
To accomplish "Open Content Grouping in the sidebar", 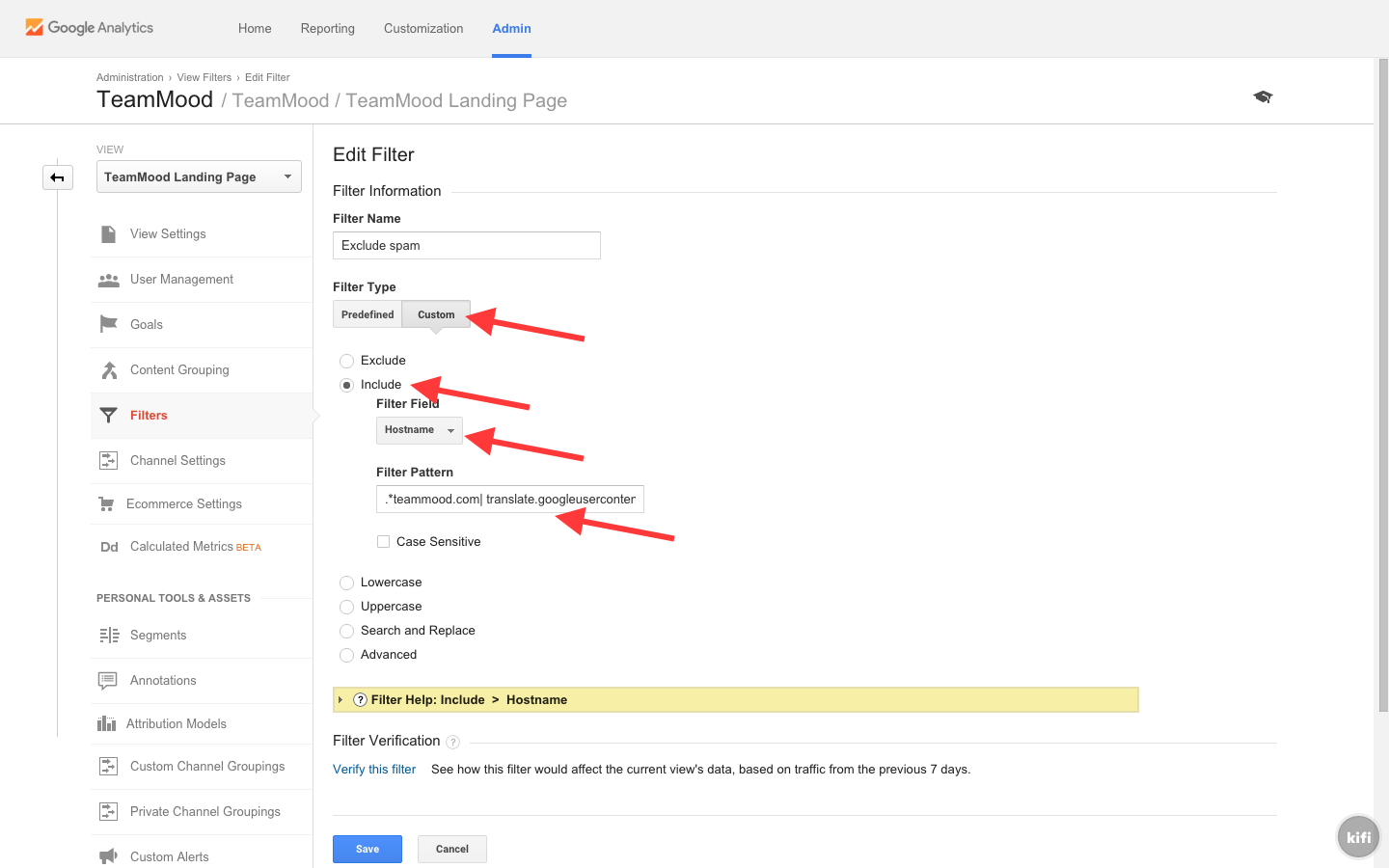I will [x=179, y=370].
